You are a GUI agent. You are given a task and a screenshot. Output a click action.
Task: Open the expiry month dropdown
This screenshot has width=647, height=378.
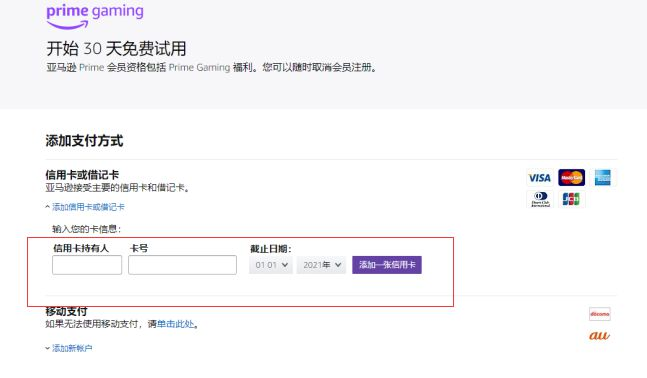click(x=271, y=265)
